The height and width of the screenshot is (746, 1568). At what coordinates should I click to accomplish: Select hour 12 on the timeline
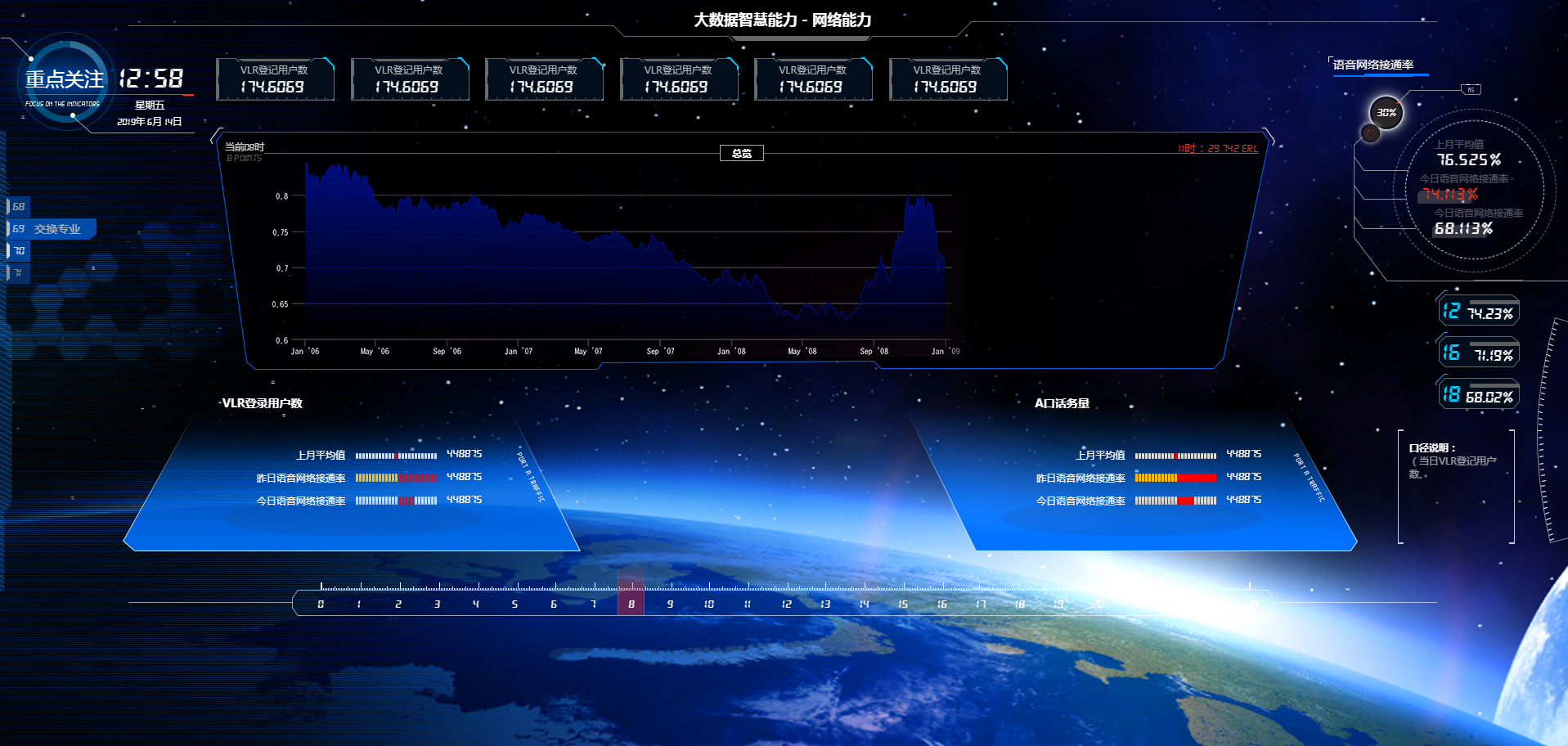[786, 604]
